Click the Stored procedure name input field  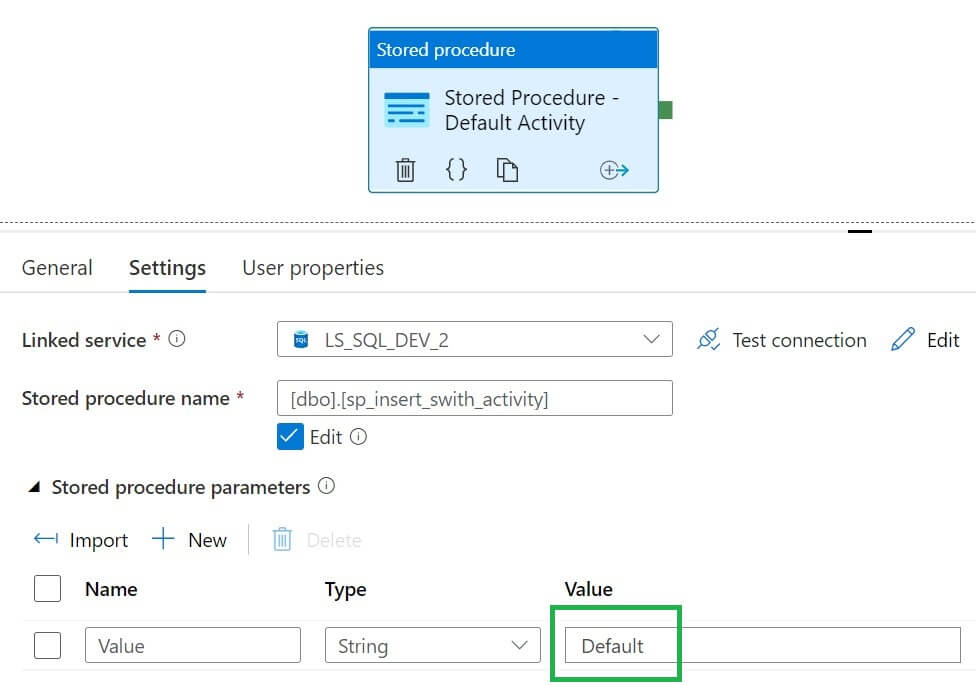point(474,399)
